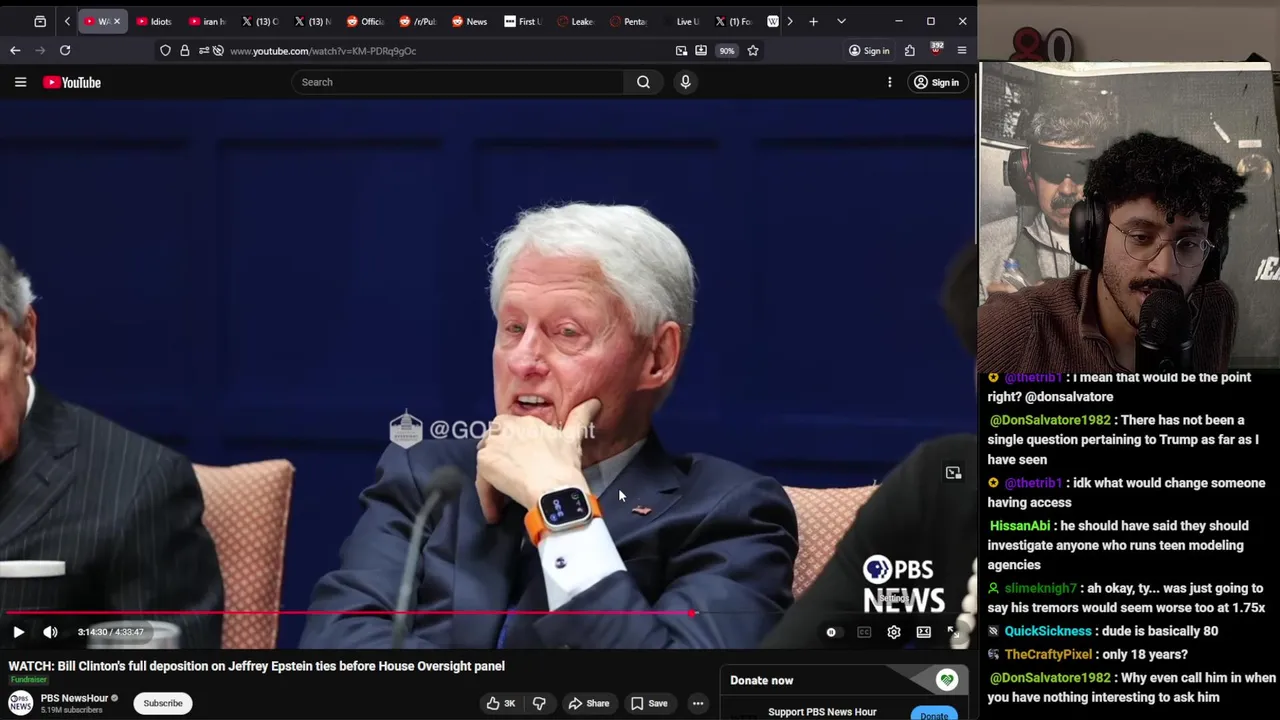Open the browser extensions puzzle icon
This screenshot has height=720, width=1280.
tap(910, 50)
